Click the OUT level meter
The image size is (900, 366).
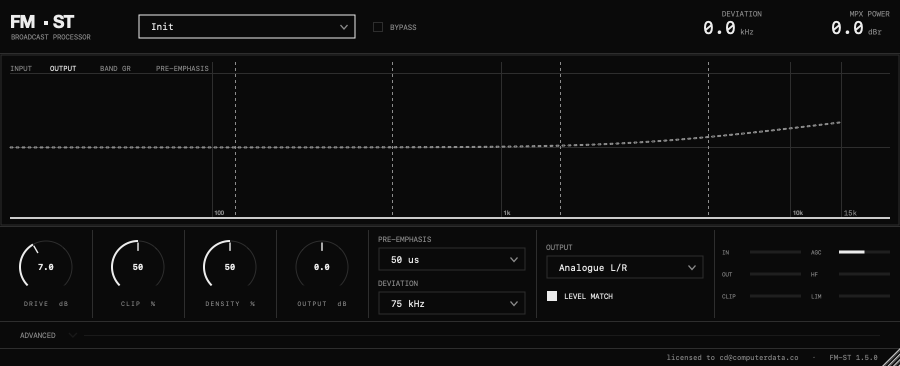pos(775,274)
